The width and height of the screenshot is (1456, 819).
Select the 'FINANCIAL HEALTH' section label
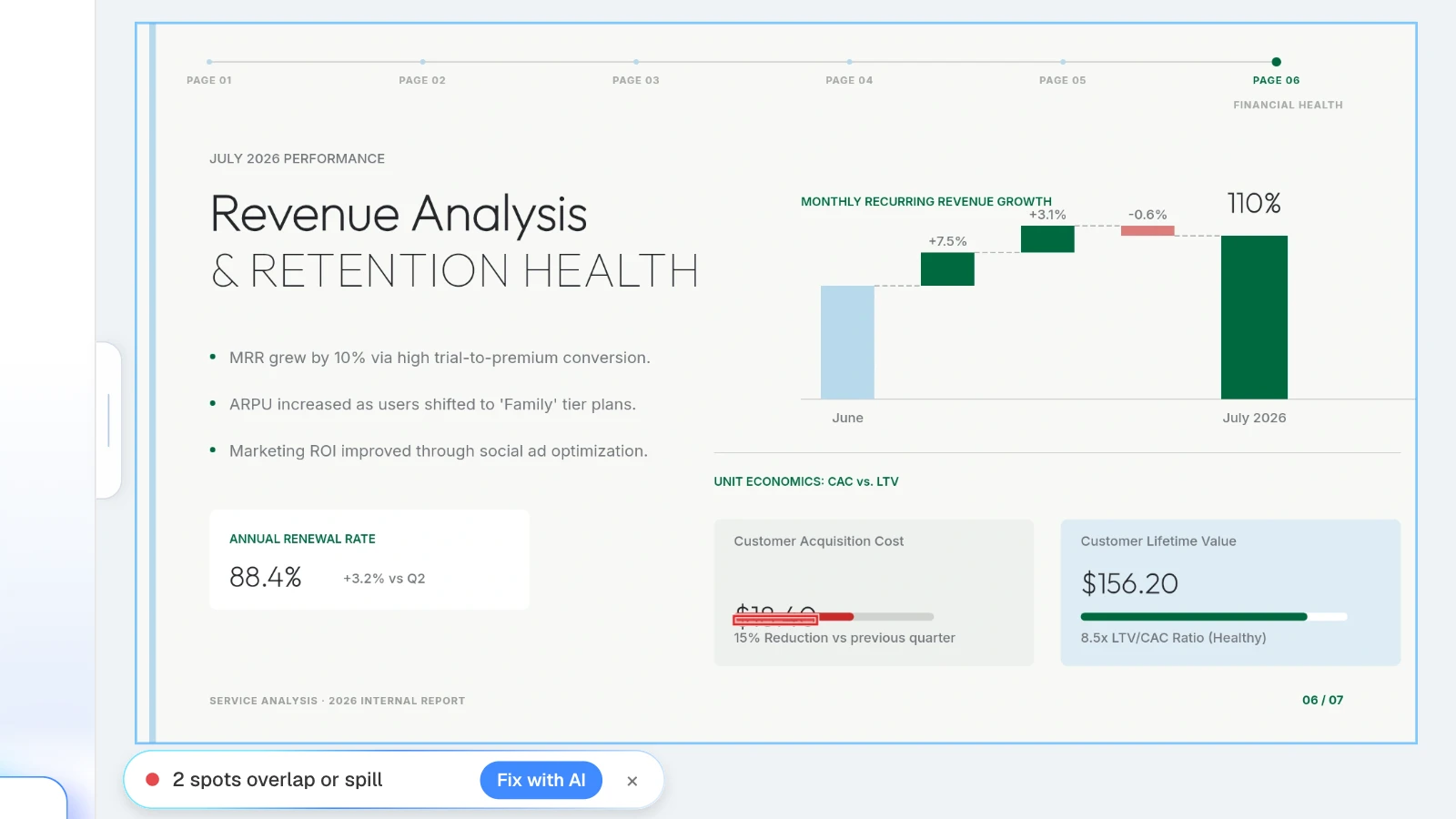pos(1288,105)
